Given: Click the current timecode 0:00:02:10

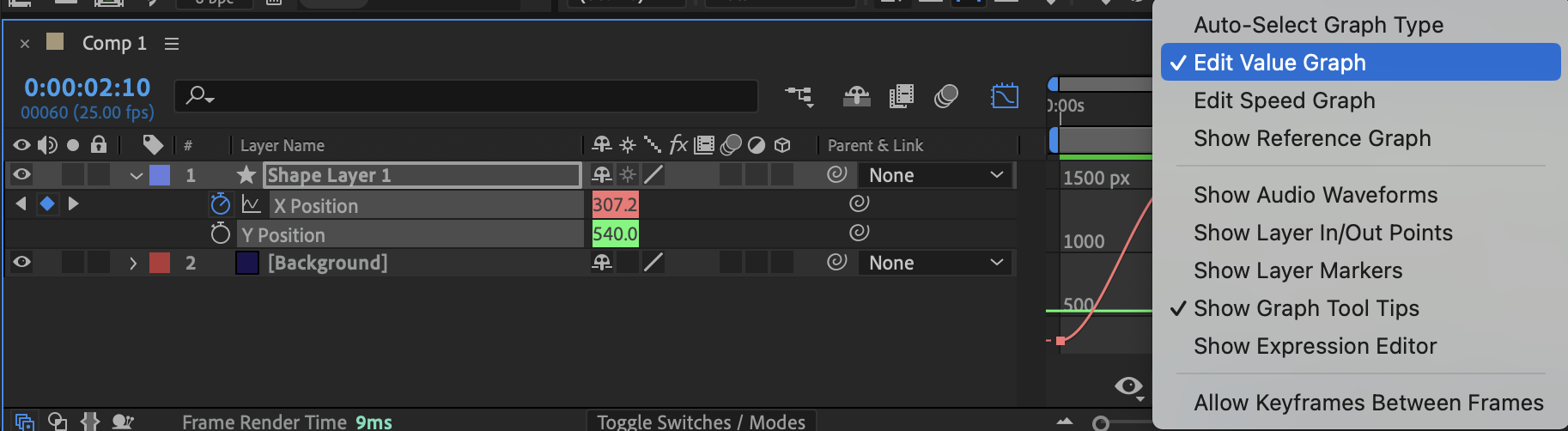Looking at the screenshot, I should pyautogui.click(x=88, y=88).
